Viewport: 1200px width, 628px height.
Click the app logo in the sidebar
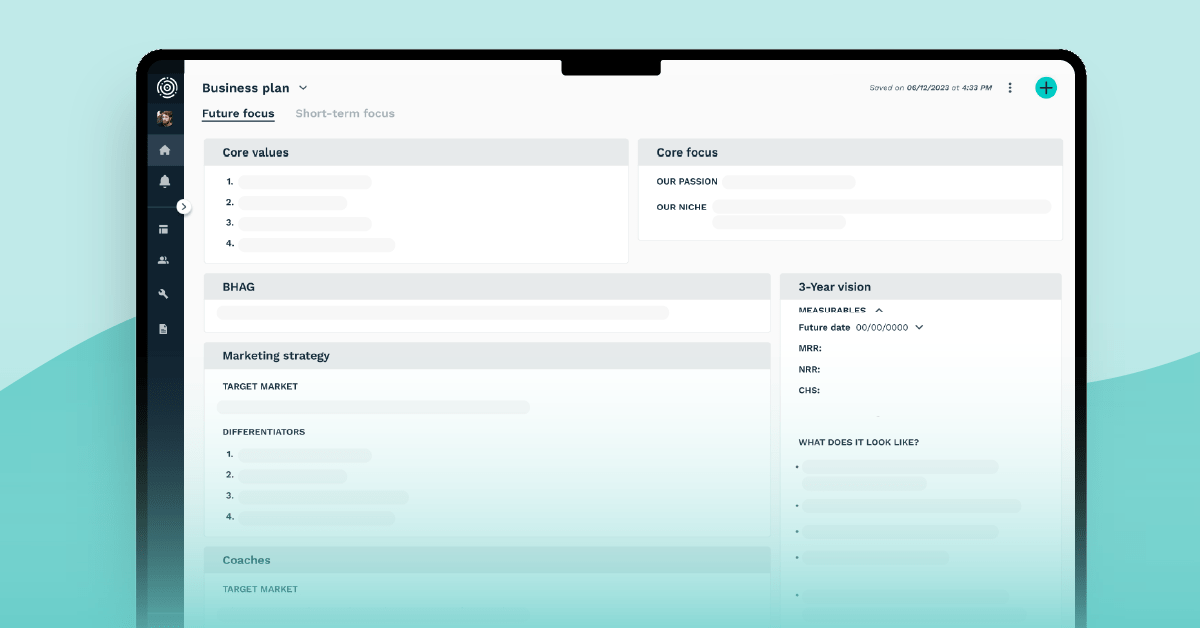pos(166,88)
